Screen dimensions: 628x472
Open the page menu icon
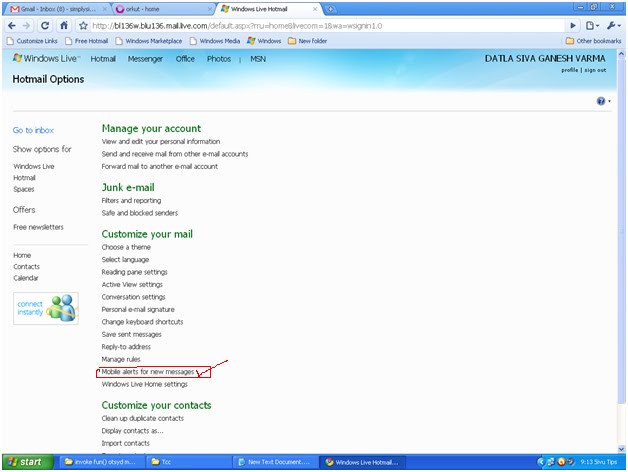(592, 26)
